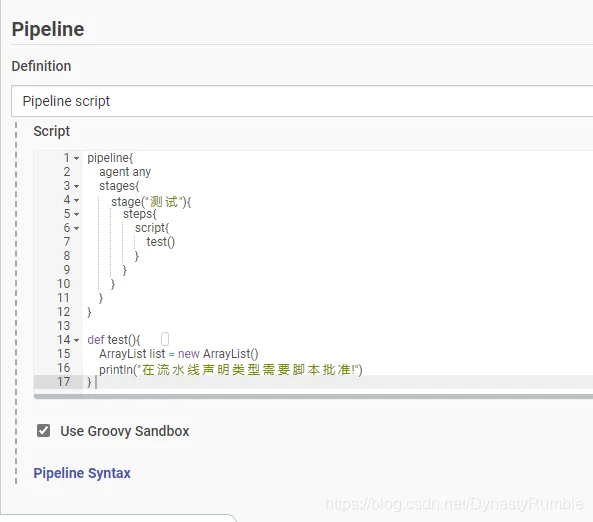This screenshot has width=593, height=522.
Task: Collapse the def test() fold arrow on line 14
Action: (76, 340)
